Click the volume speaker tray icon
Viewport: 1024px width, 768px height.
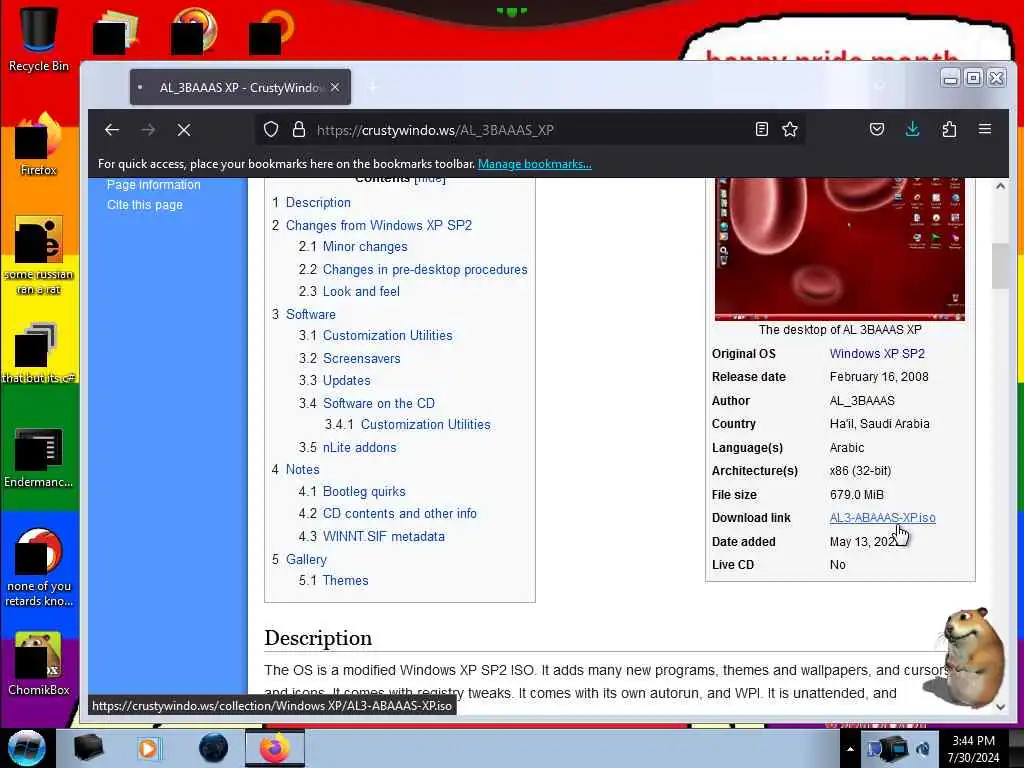(x=924, y=749)
